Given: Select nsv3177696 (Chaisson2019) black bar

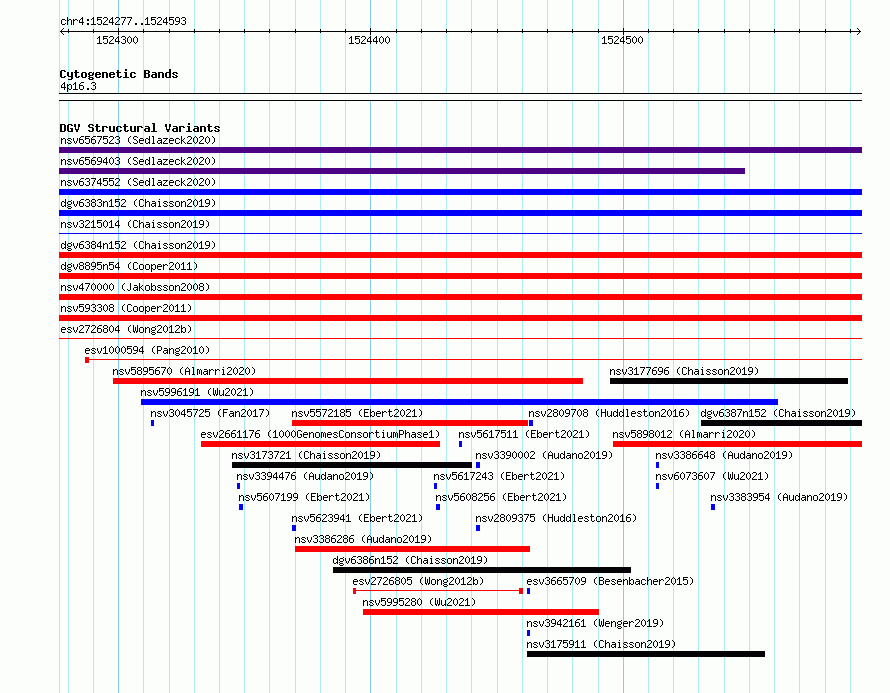Looking at the screenshot, I should [x=729, y=381].
